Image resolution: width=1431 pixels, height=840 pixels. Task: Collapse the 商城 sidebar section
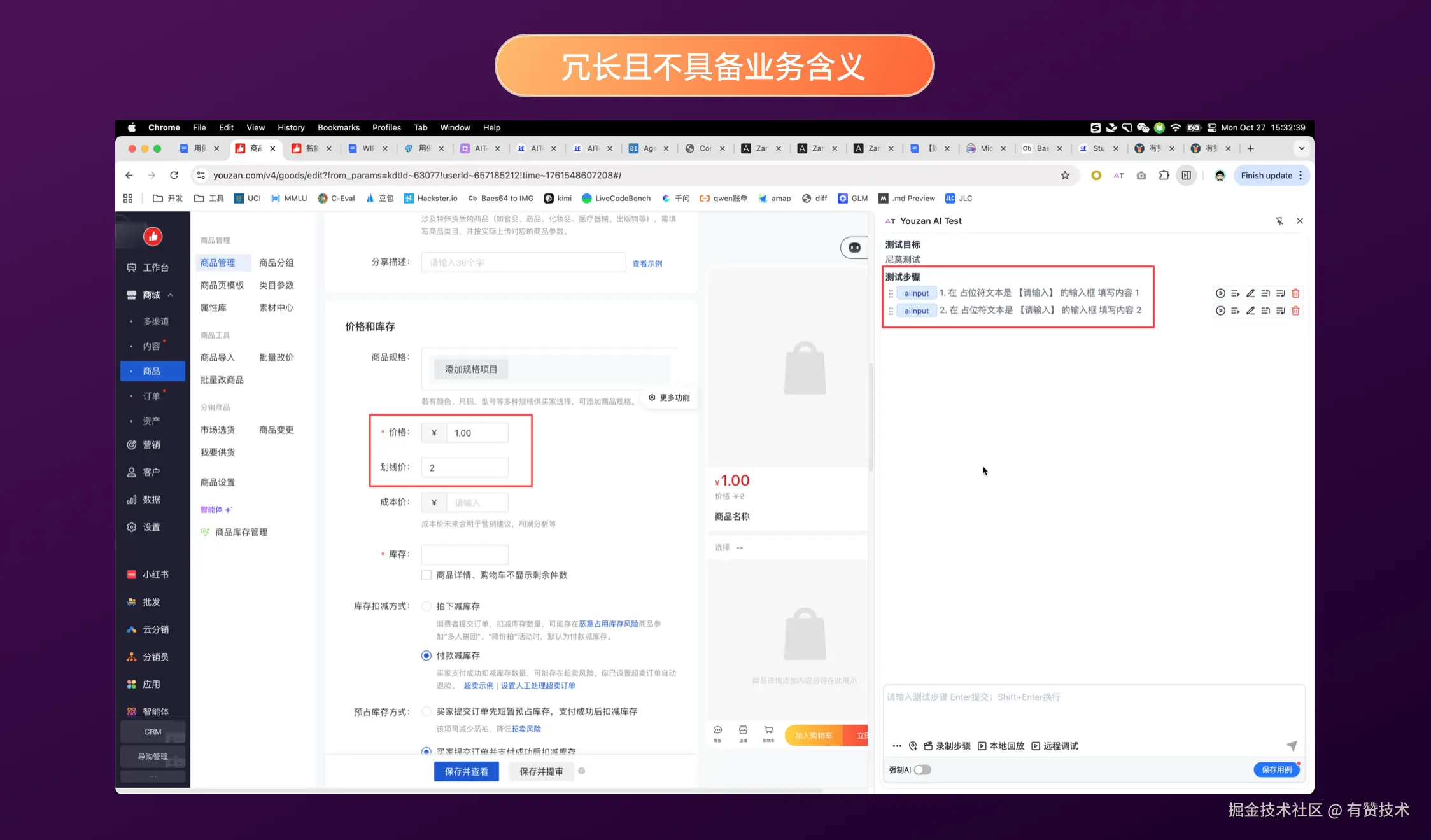(171, 295)
